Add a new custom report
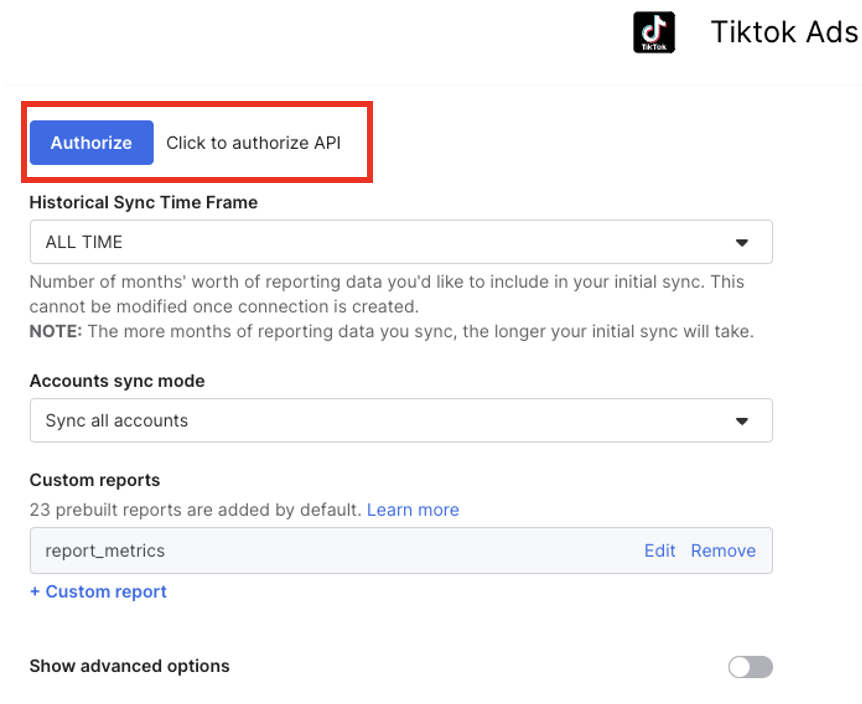Image resolution: width=862 pixels, height=704 pixels. click(x=98, y=592)
